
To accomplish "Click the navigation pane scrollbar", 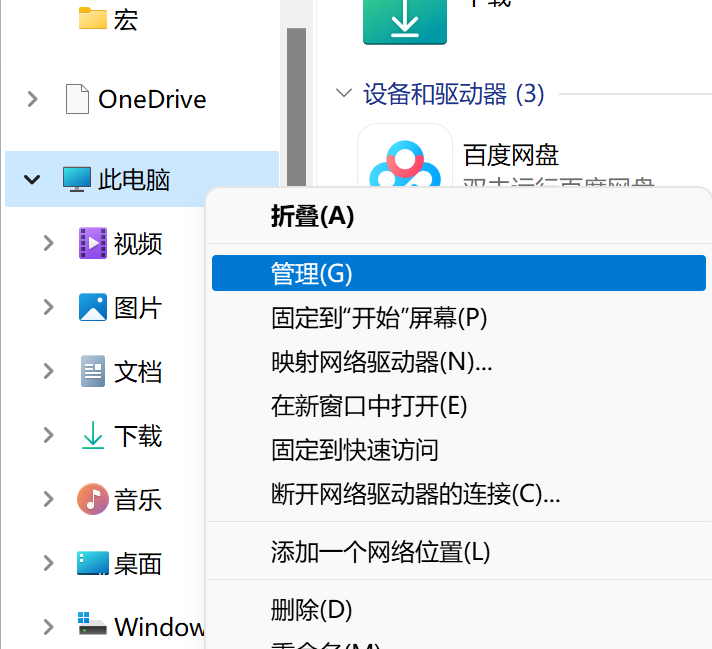I will click(x=296, y=100).
